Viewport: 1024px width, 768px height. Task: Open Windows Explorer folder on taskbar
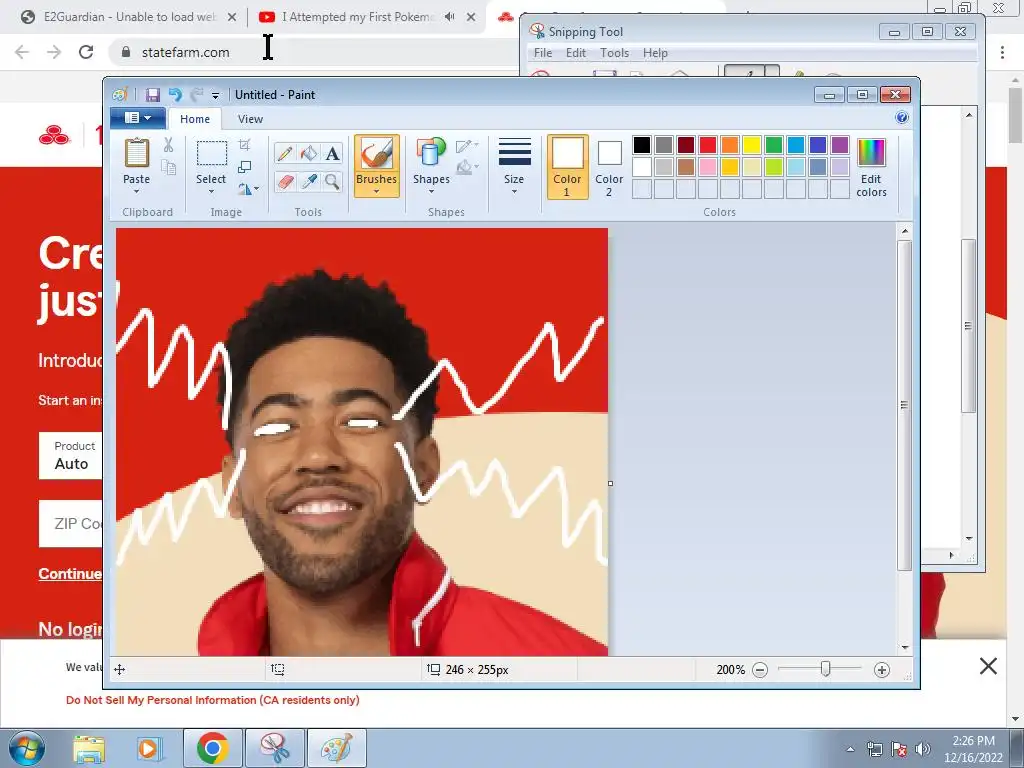coord(89,748)
